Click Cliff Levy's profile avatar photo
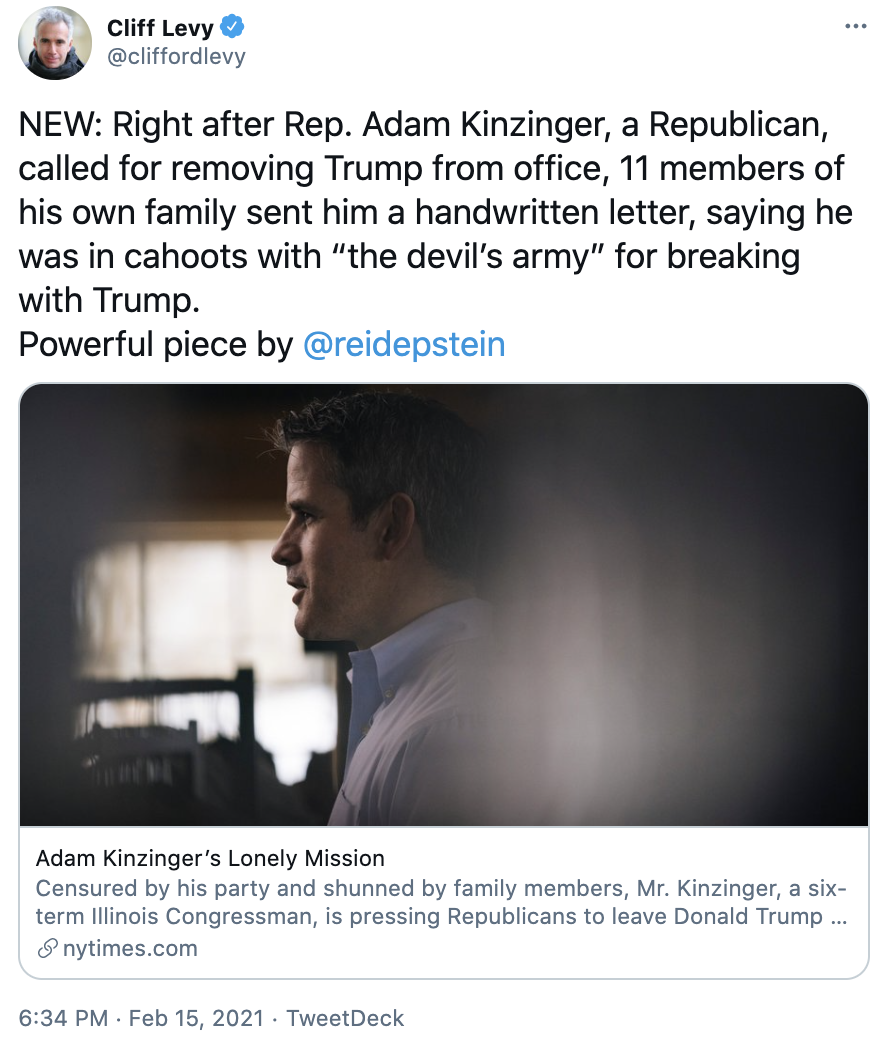Image resolution: width=878 pixels, height=1046 pixels. click(x=56, y=42)
